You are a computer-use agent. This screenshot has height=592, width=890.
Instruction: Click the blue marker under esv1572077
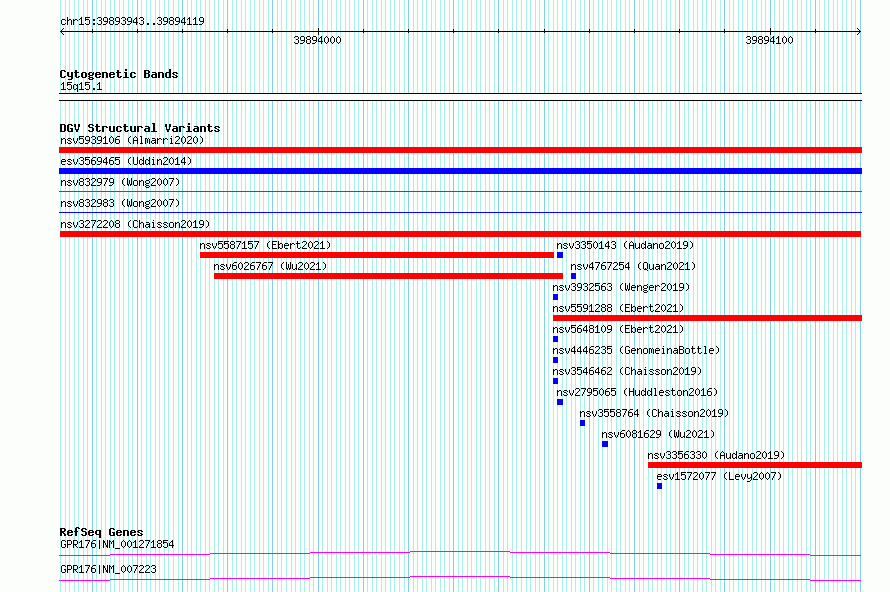tap(660, 486)
